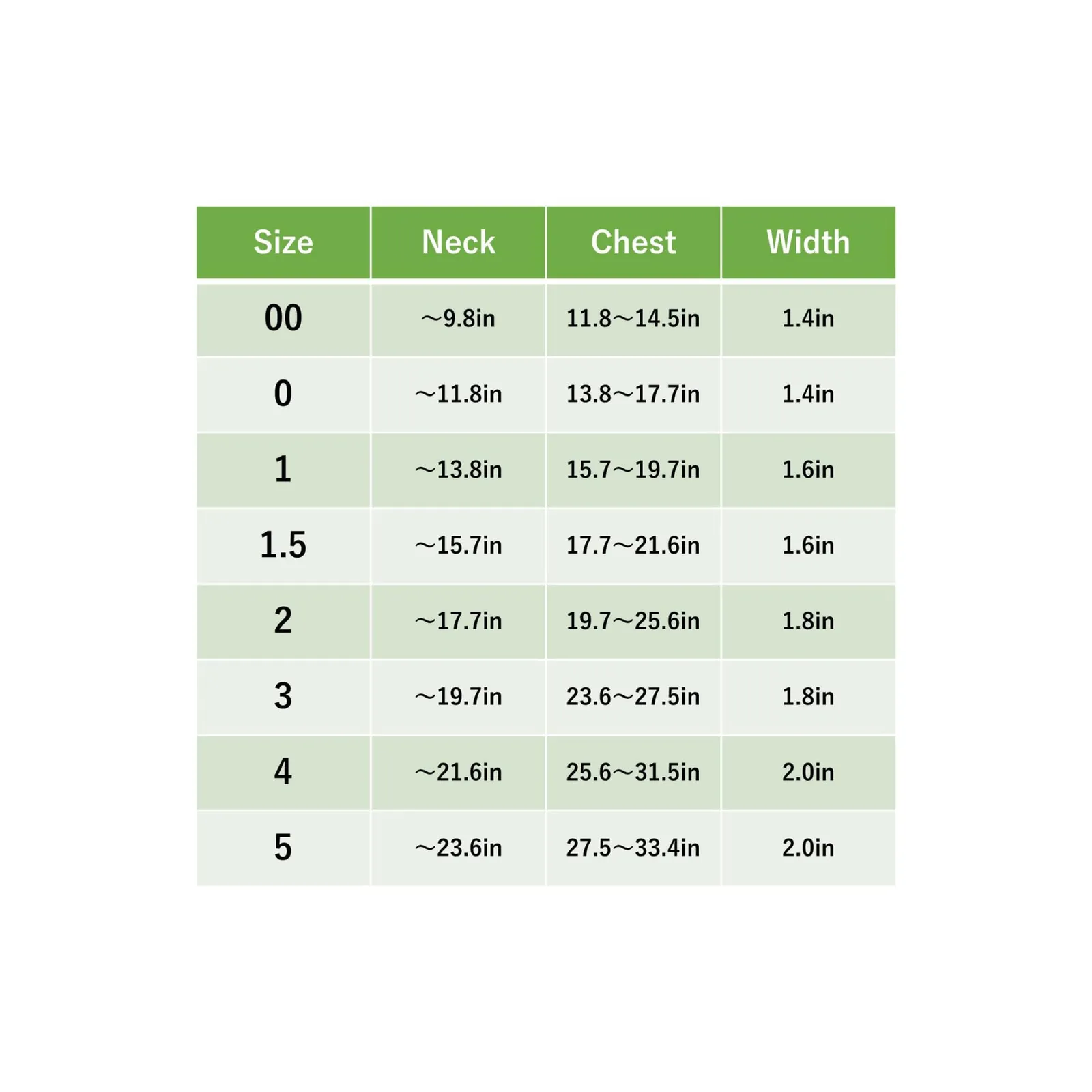Click the Neck column header

click(x=458, y=242)
